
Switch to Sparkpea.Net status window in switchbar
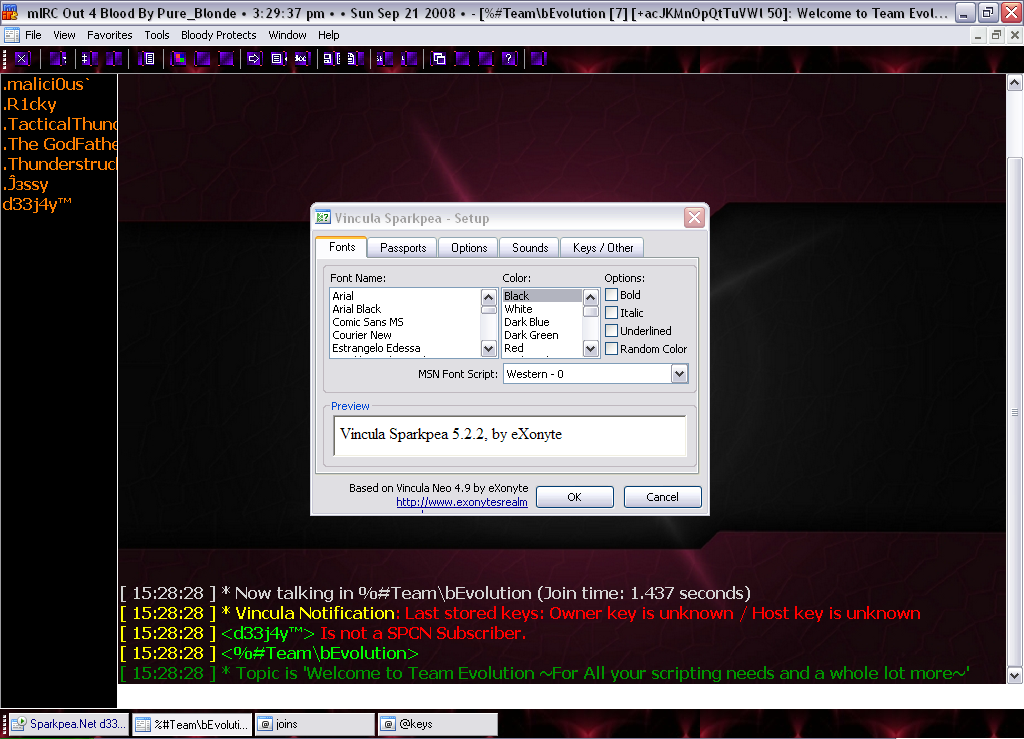point(69,724)
